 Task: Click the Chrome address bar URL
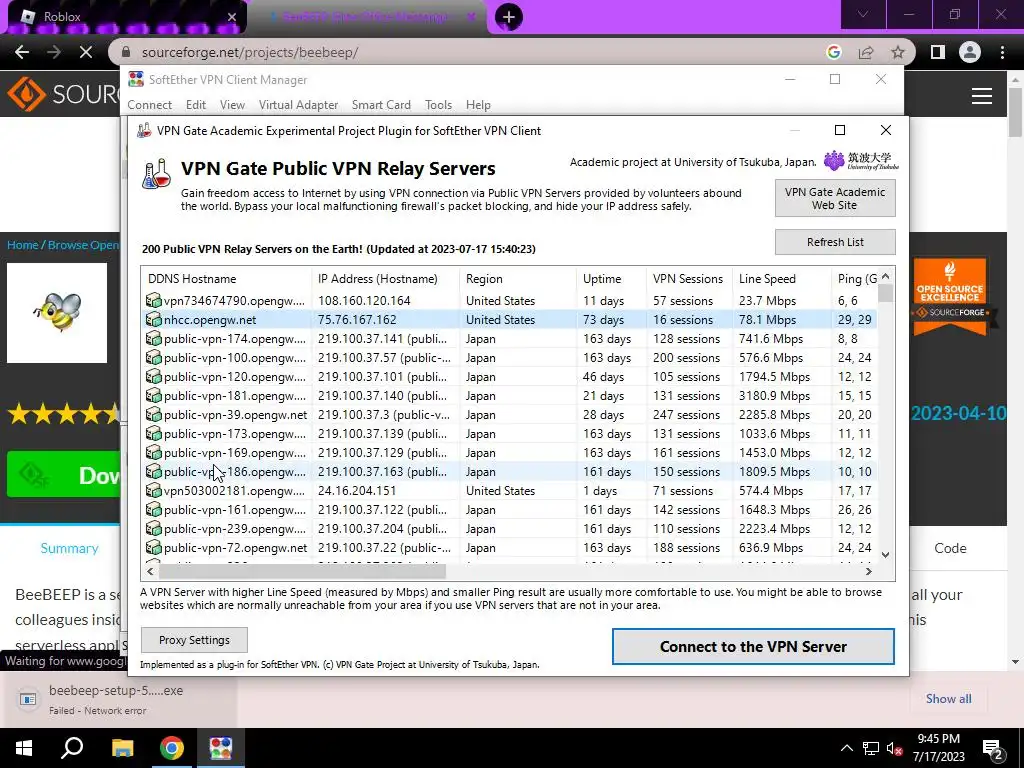coord(249,52)
